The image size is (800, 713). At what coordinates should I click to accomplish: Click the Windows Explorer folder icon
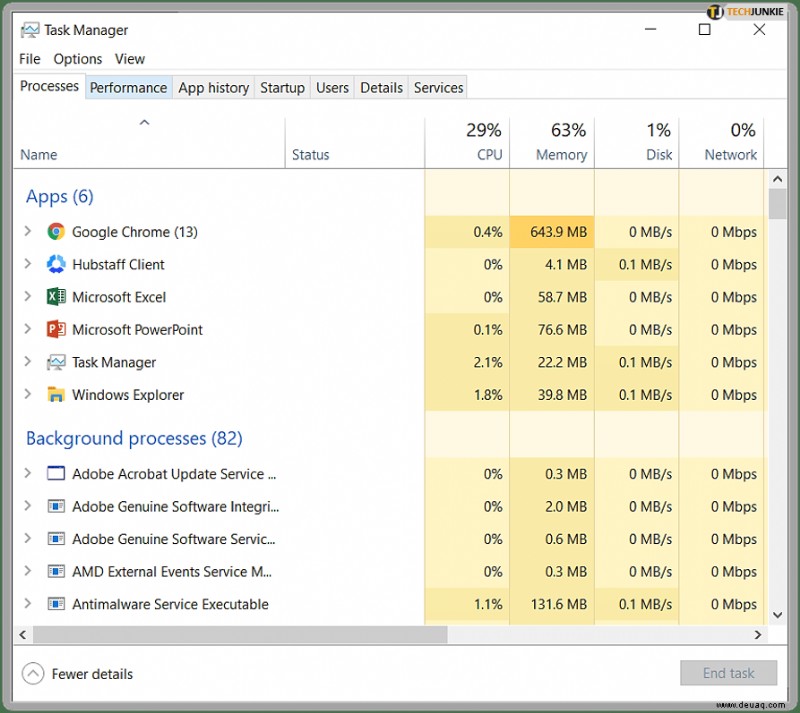tap(56, 395)
